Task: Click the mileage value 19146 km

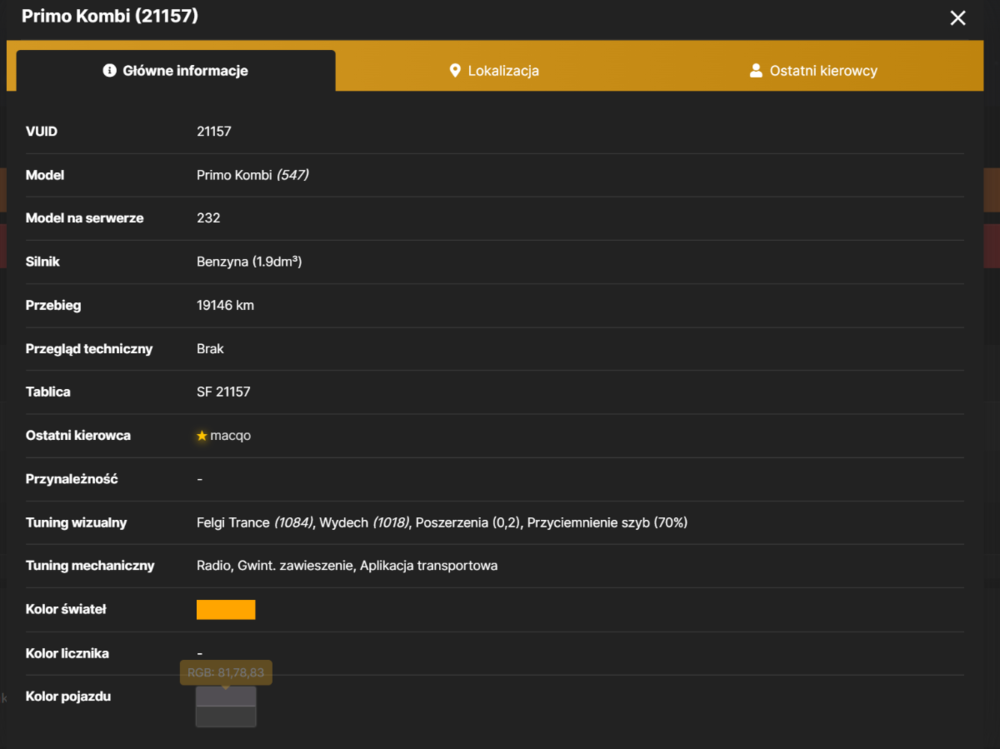Action: [225, 306]
